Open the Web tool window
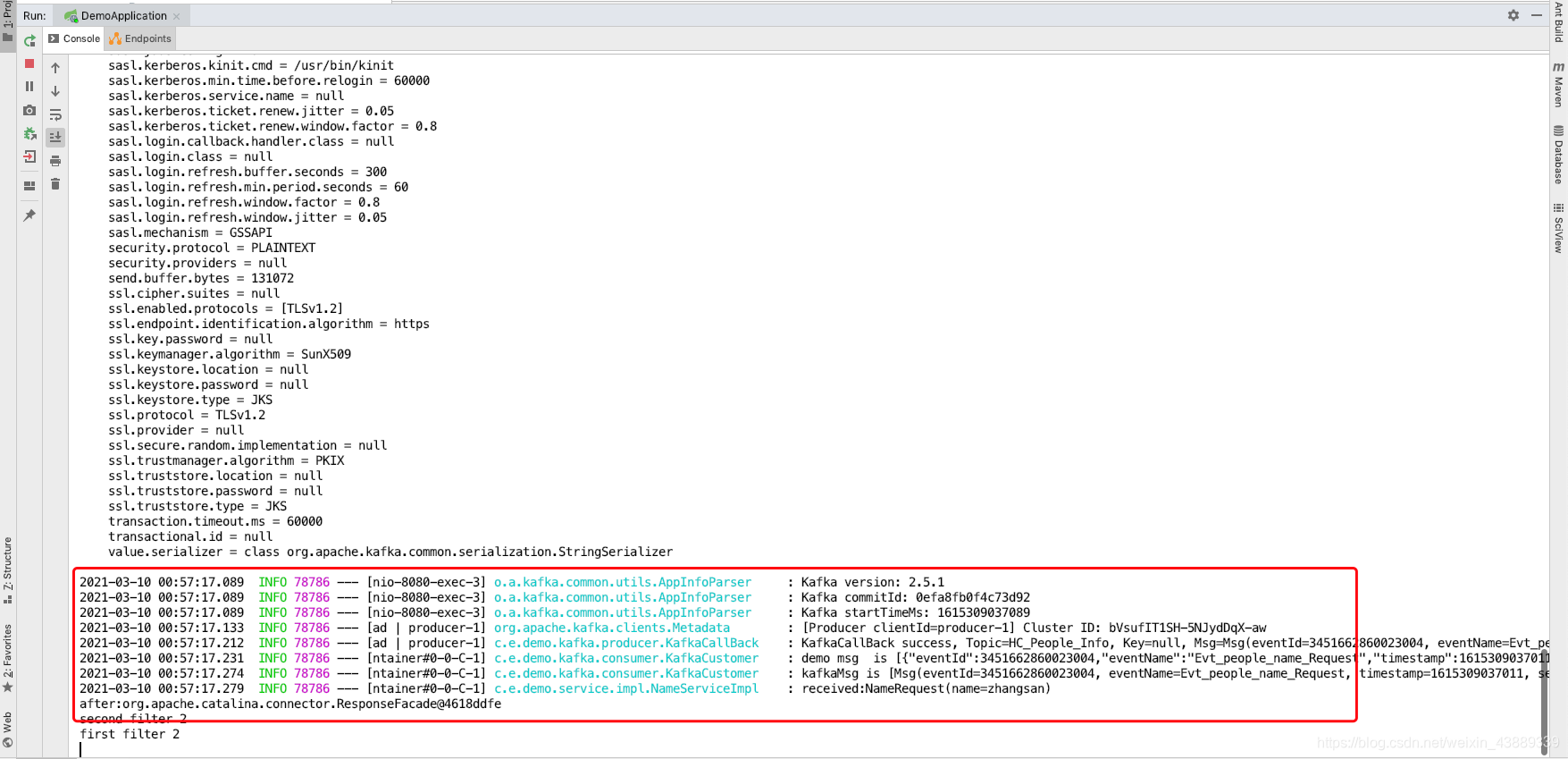1568x759 pixels. 8,729
